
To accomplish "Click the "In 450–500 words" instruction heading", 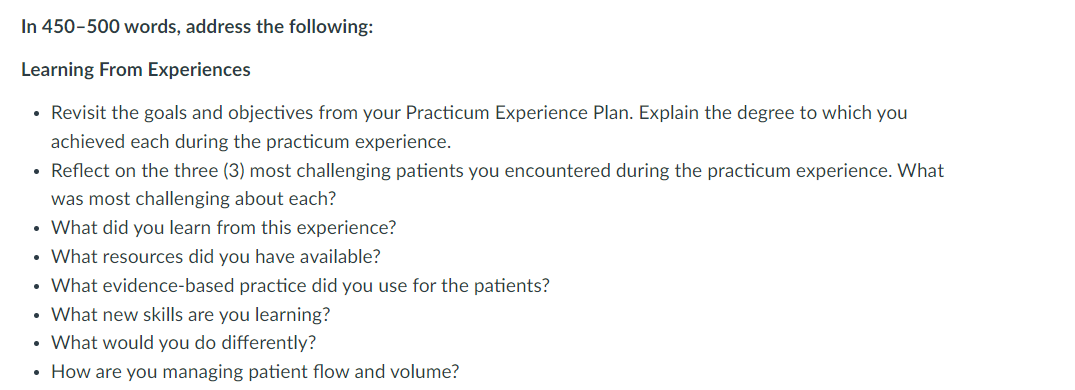I will click(197, 27).
